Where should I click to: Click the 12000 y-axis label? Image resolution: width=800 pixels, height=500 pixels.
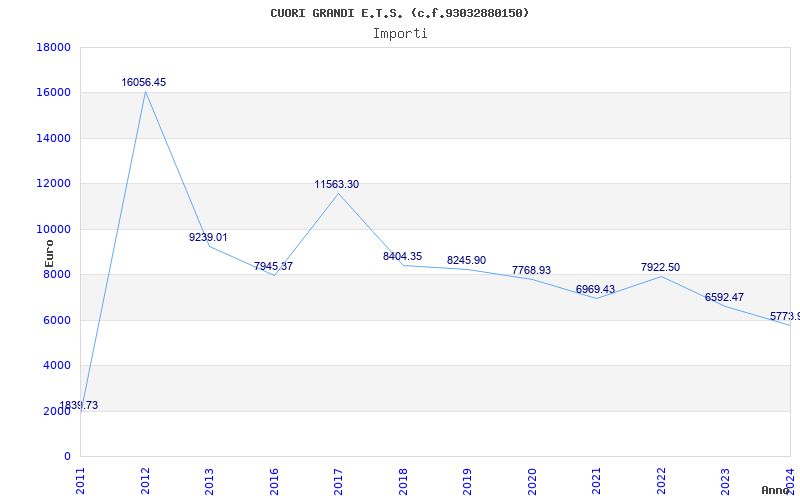coord(53,184)
